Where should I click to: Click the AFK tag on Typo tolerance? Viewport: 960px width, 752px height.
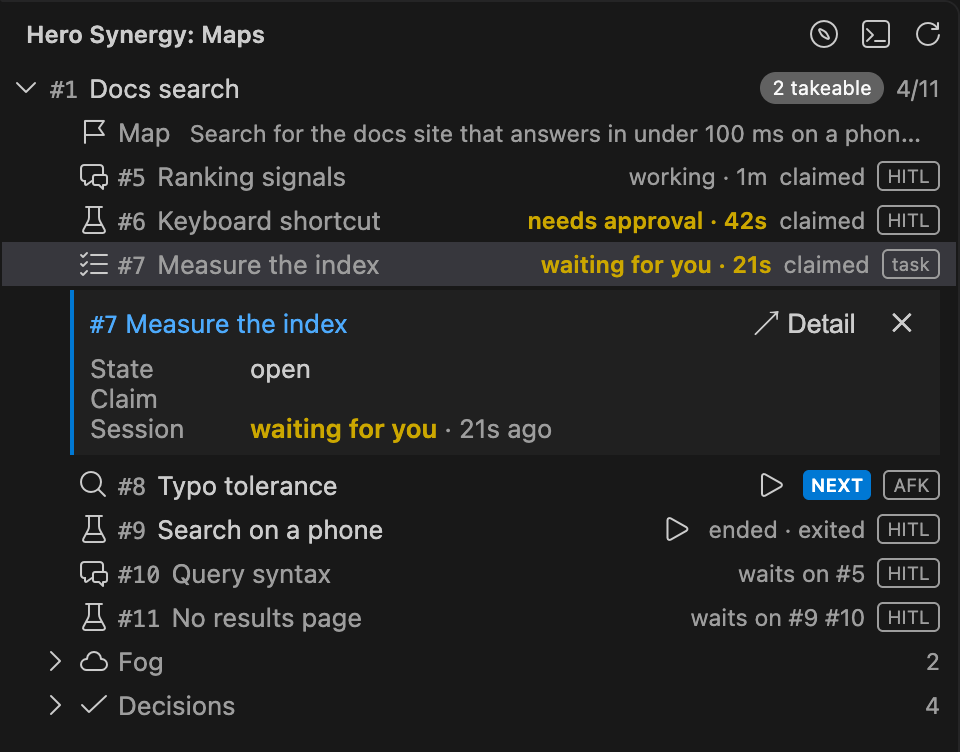tap(910, 486)
